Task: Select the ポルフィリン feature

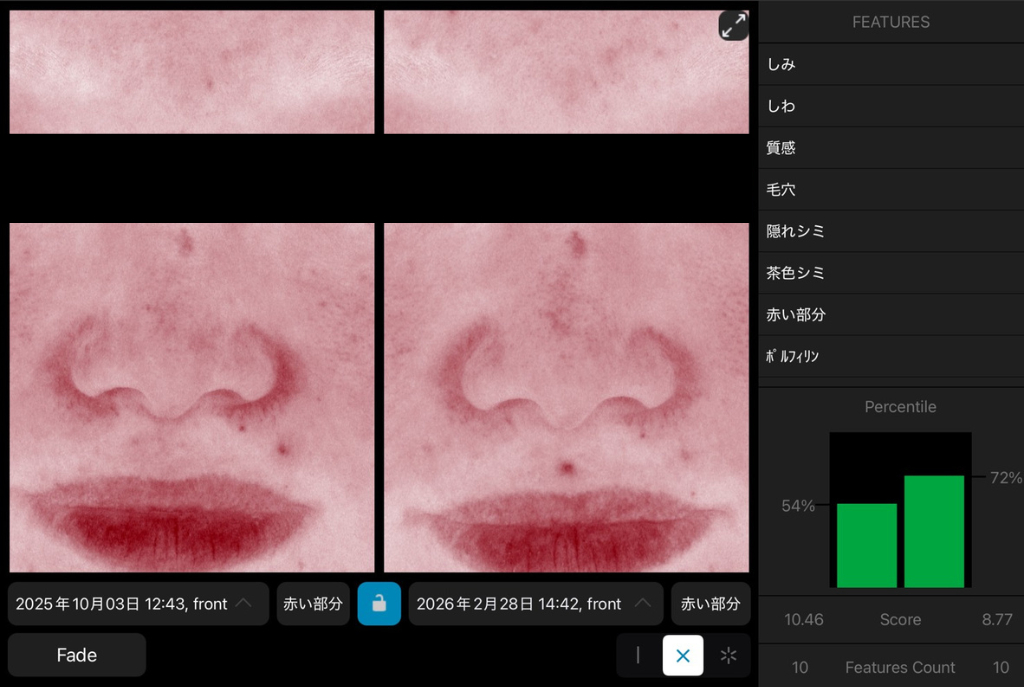Action: pos(890,357)
